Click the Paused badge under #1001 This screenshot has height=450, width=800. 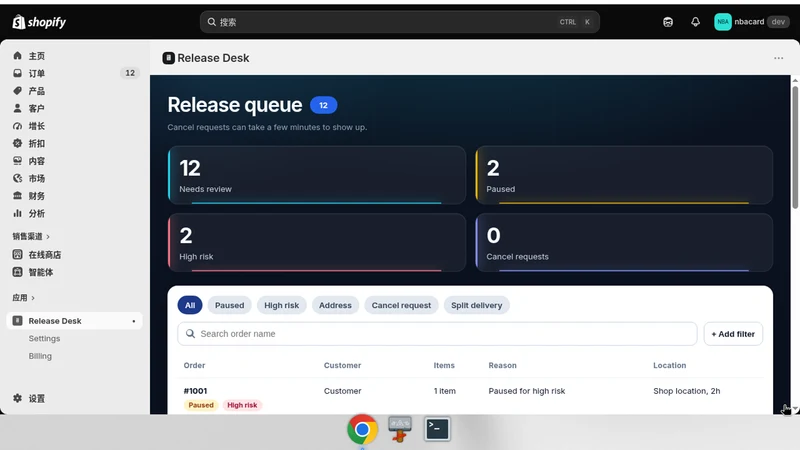point(201,405)
